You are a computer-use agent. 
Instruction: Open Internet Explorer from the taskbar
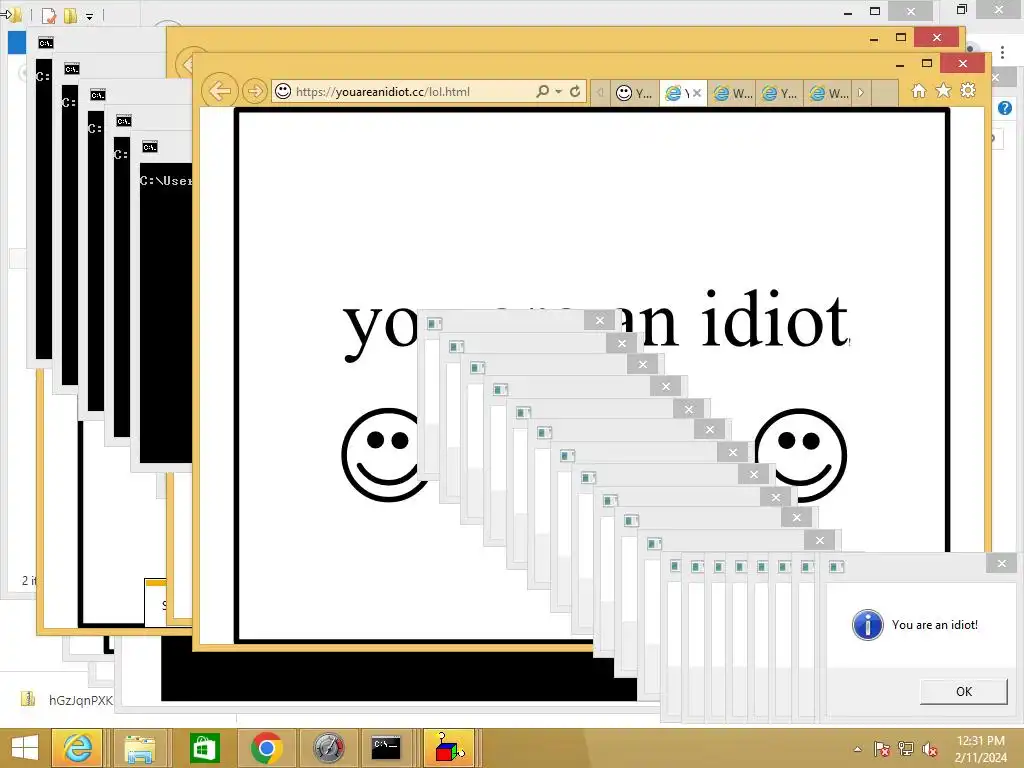[x=77, y=748]
